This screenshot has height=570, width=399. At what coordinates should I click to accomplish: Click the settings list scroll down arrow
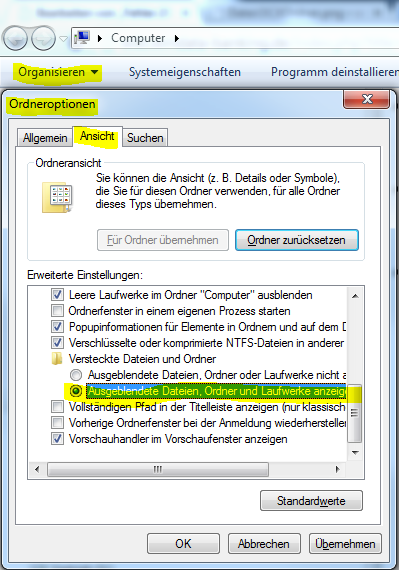point(355,453)
